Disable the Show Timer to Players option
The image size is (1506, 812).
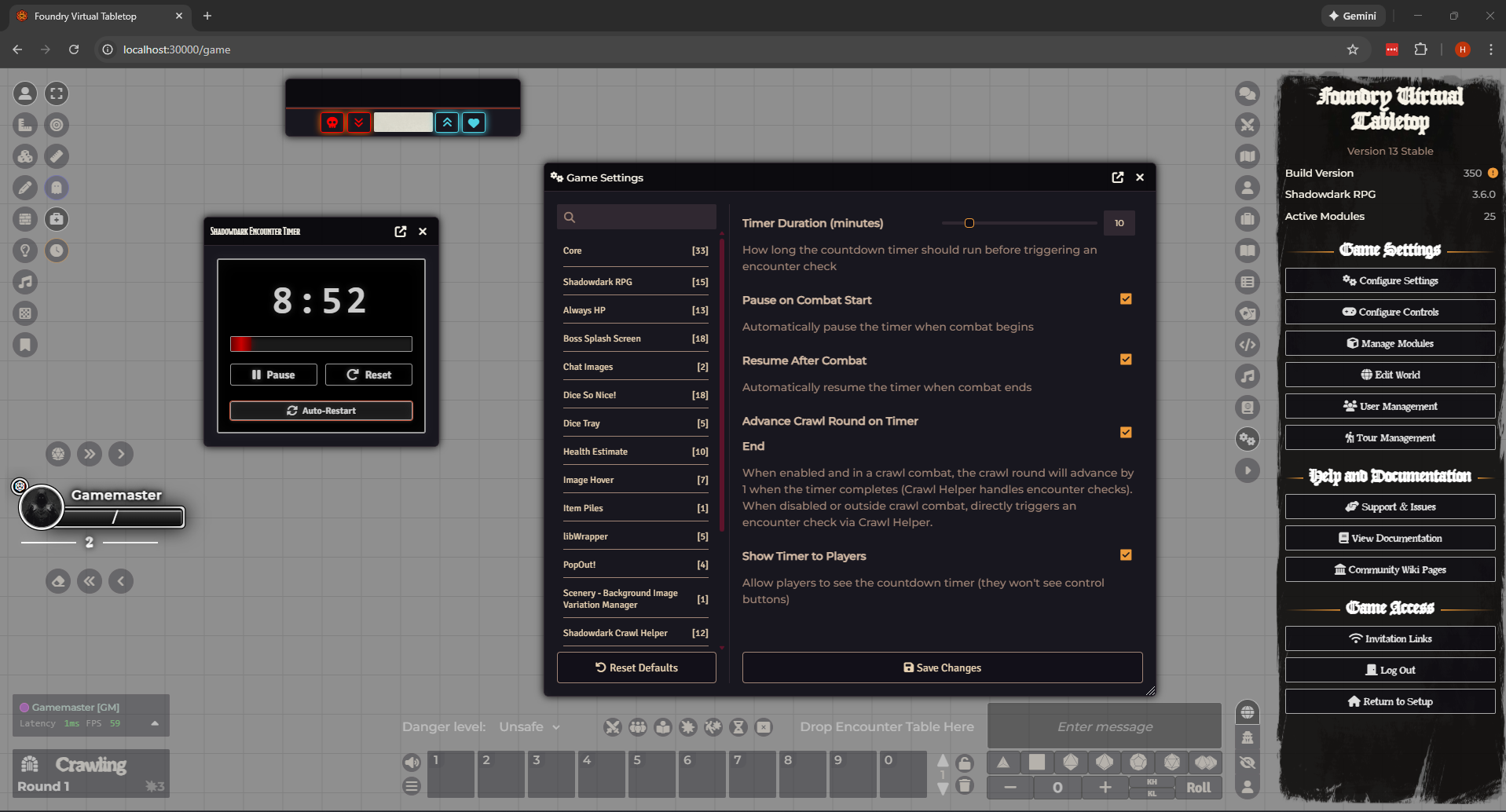[x=1126, y=554]
